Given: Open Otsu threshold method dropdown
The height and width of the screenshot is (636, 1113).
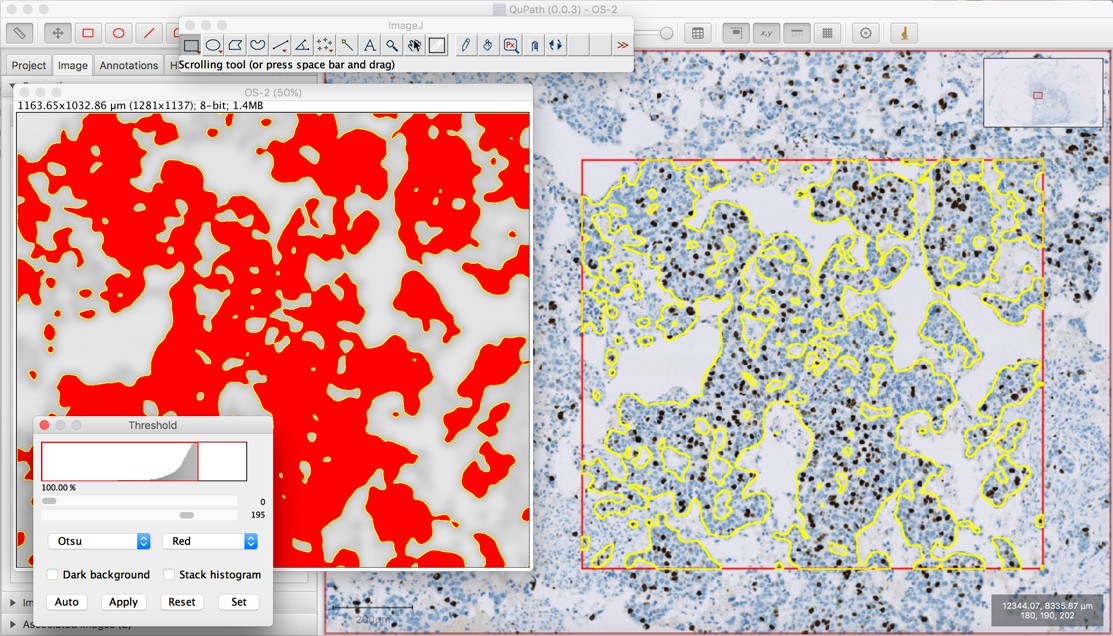Looking at the screenshot, I should tap(99, 541).
